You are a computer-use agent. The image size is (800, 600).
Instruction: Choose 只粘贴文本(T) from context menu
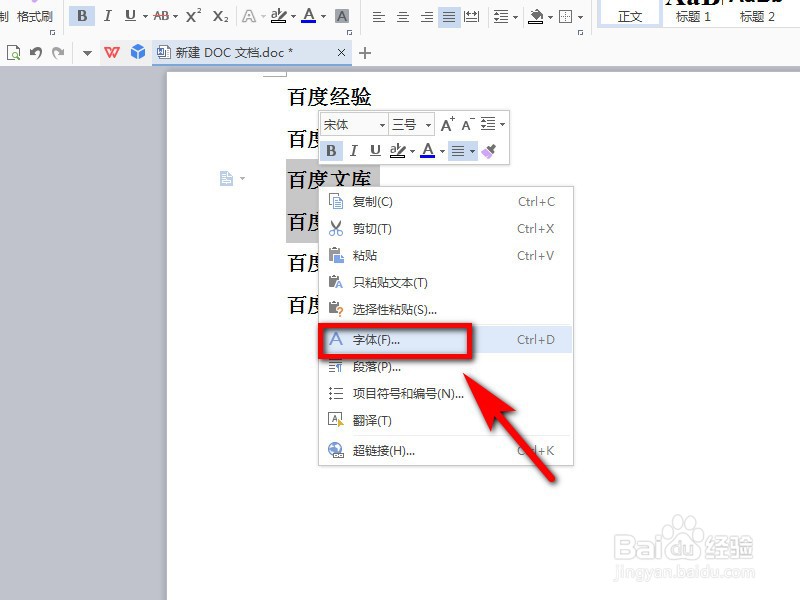pyautogui.click(x=445, y=283)
